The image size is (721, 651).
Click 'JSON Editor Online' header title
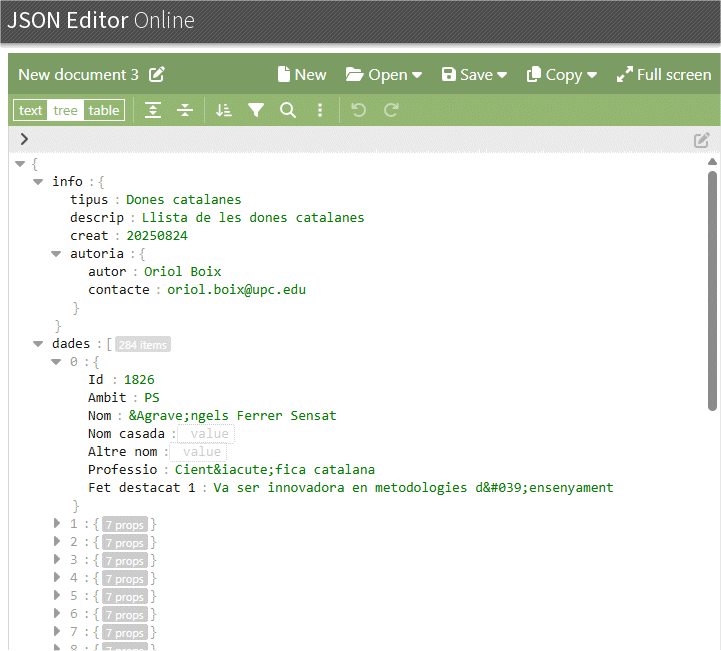101,20
